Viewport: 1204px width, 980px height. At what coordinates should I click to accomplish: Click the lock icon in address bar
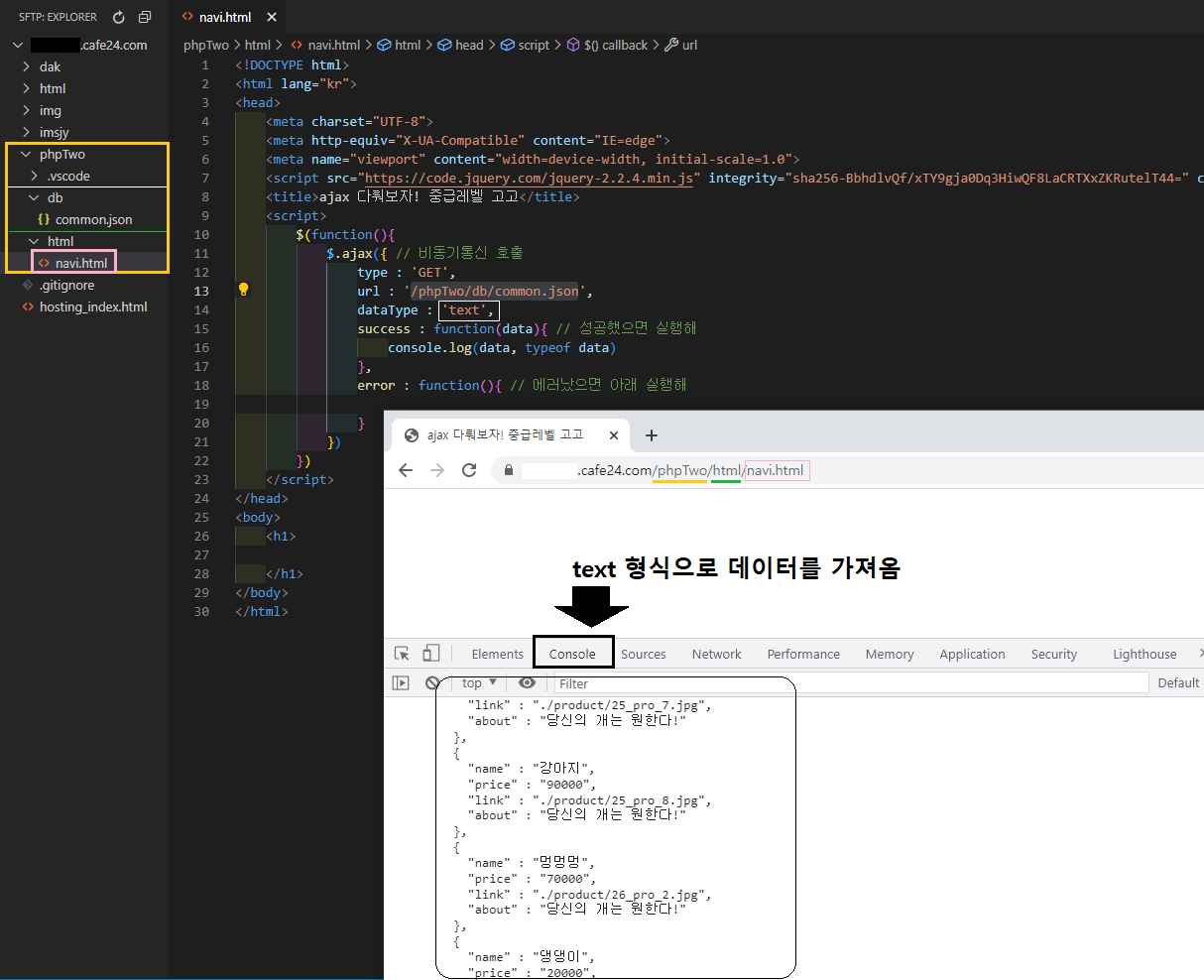pos(509,470)
